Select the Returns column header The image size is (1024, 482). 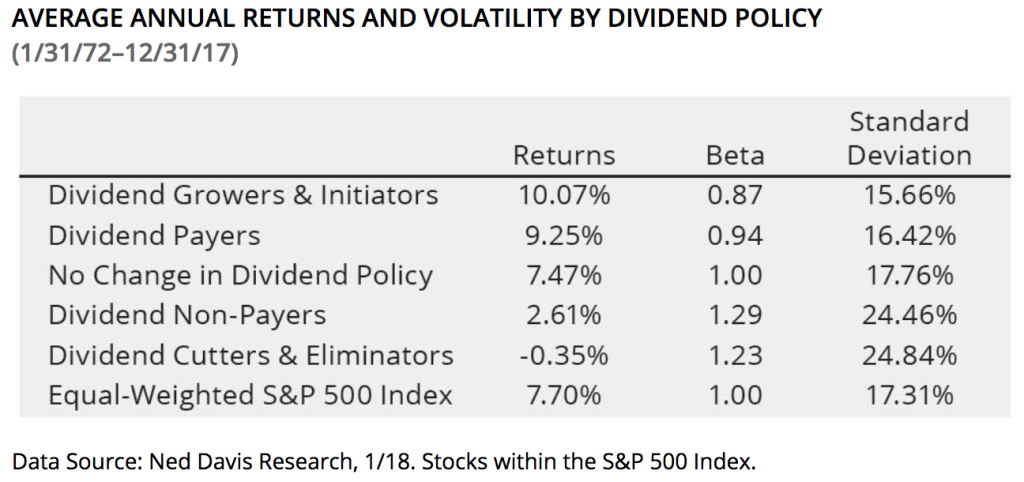tap(564, 155)
